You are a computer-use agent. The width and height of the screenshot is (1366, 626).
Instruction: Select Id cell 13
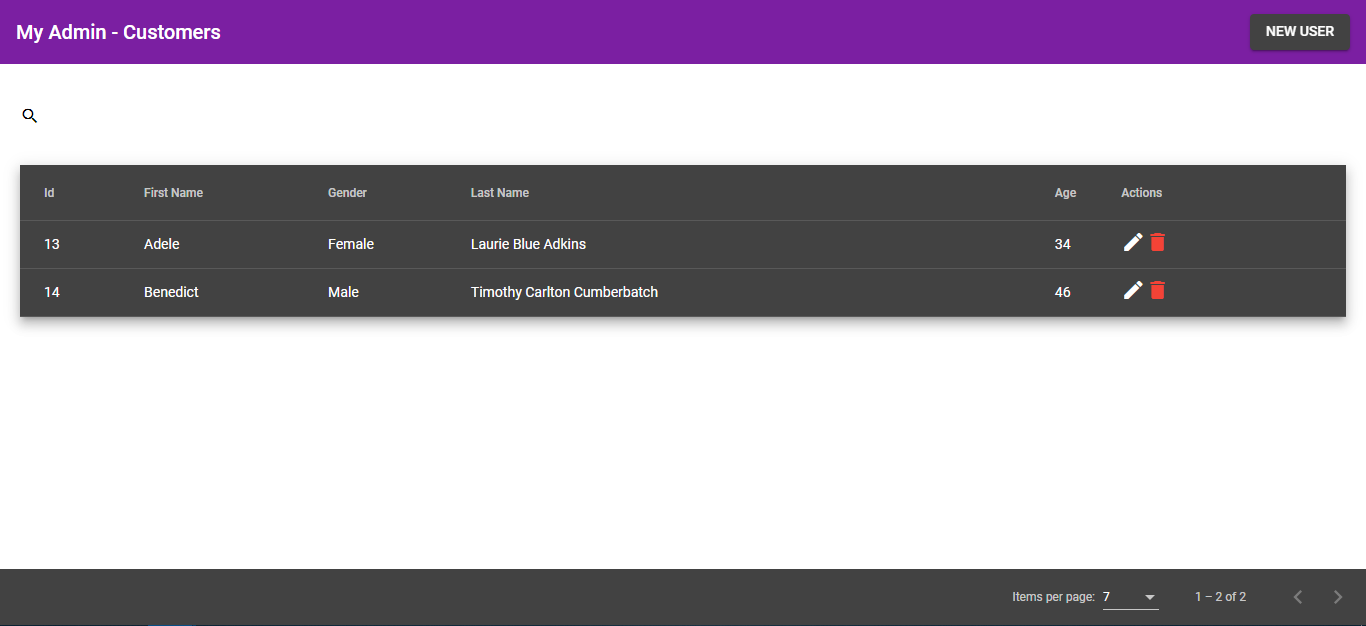pos(52,244)
